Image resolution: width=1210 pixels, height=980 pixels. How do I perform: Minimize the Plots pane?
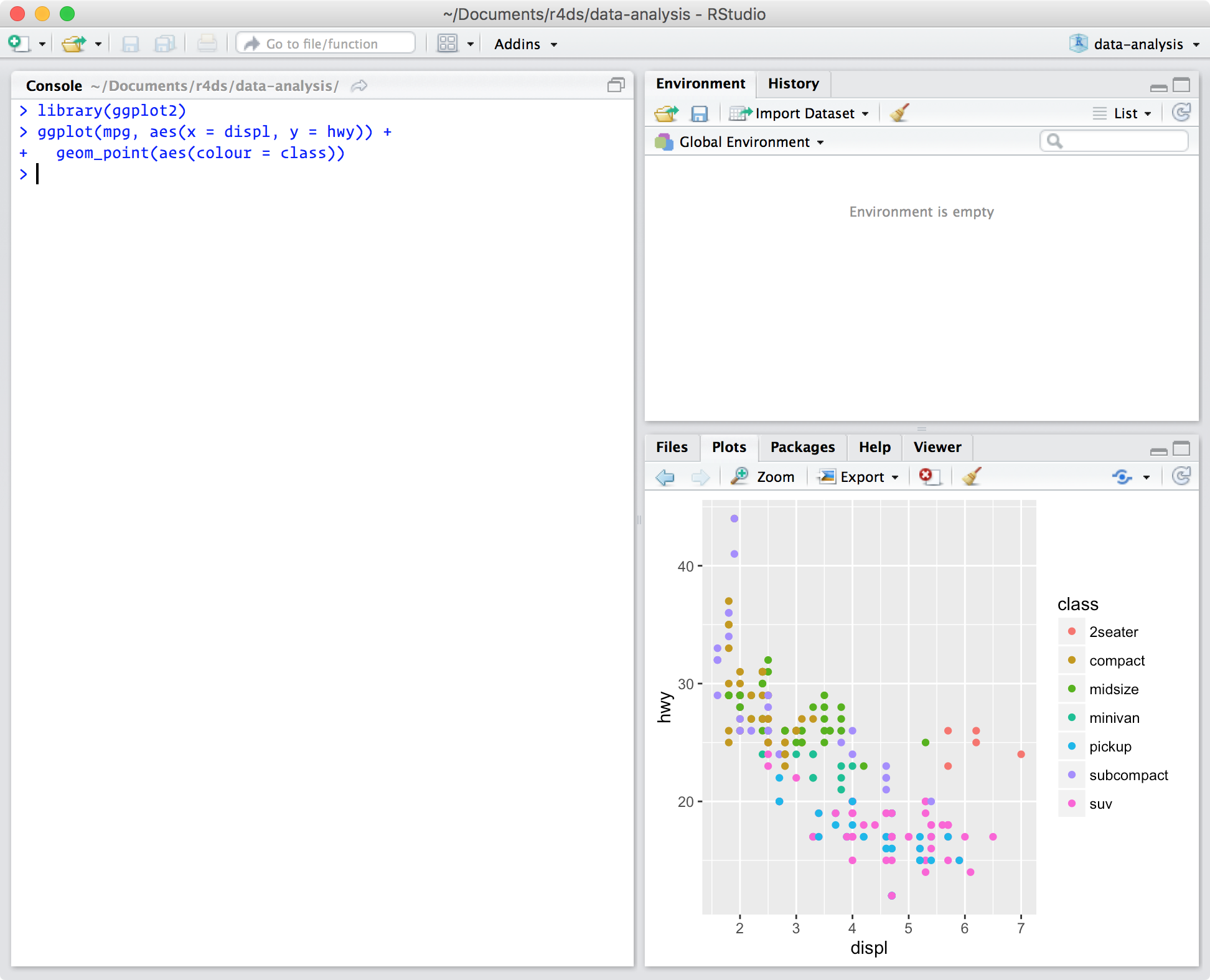point(1158,451)
